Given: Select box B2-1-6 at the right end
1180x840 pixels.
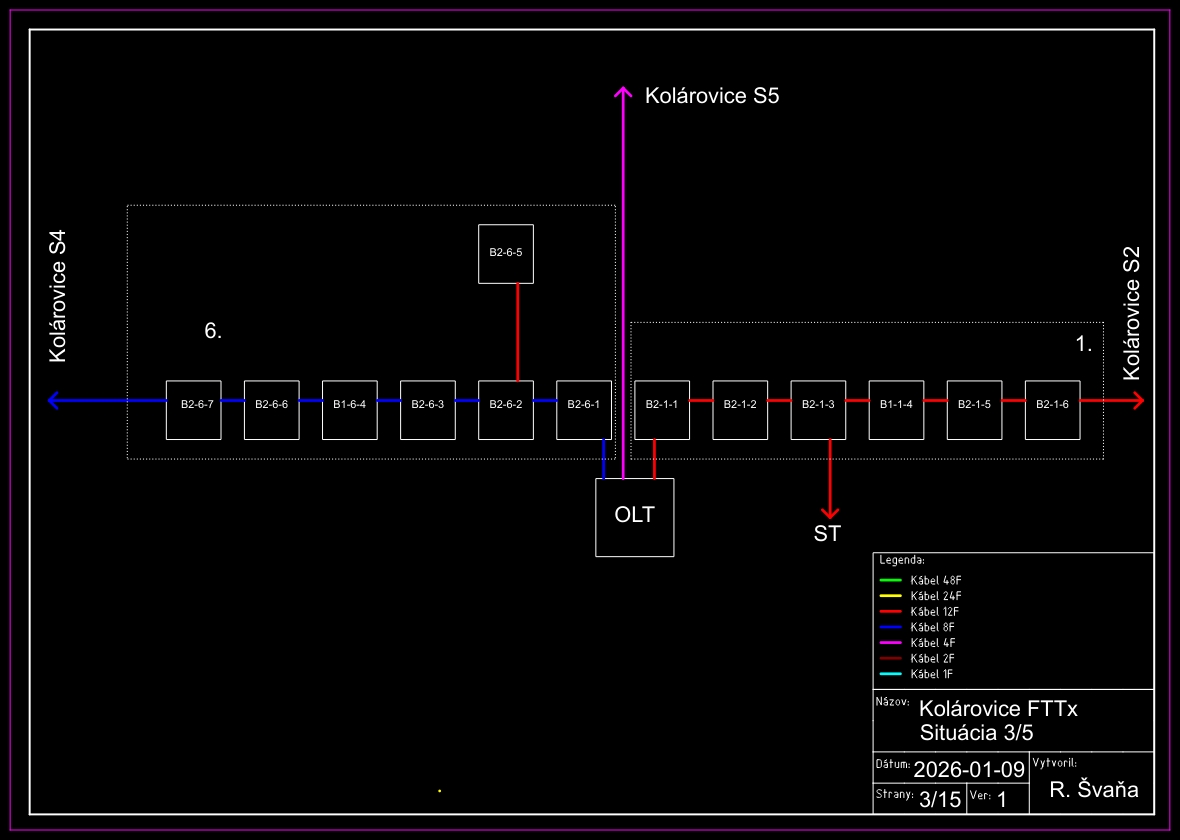Looking at the screenshot, I should pos(1052,410).
